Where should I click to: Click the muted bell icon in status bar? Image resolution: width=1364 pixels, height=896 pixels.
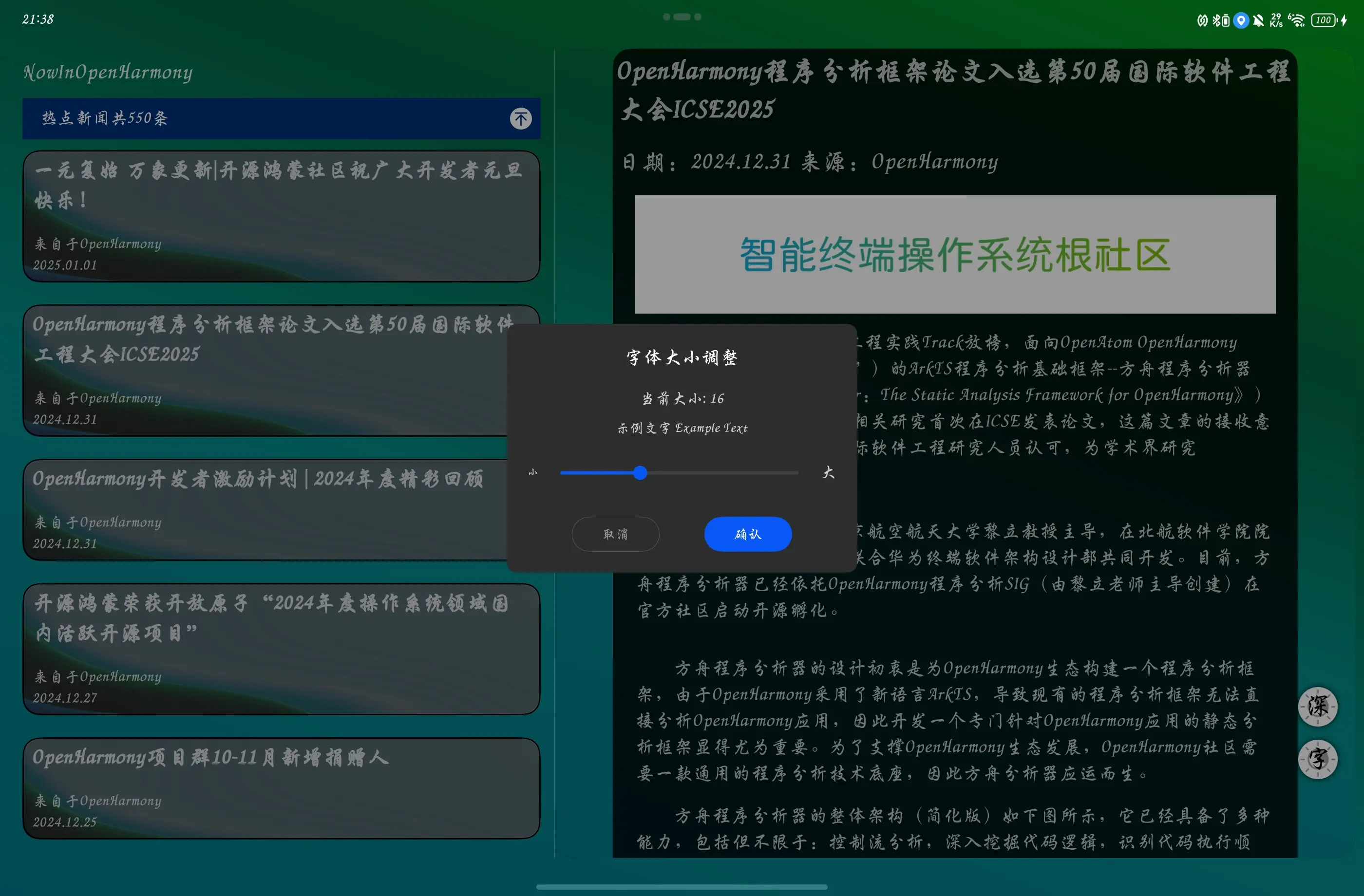tap(1259, 20)
